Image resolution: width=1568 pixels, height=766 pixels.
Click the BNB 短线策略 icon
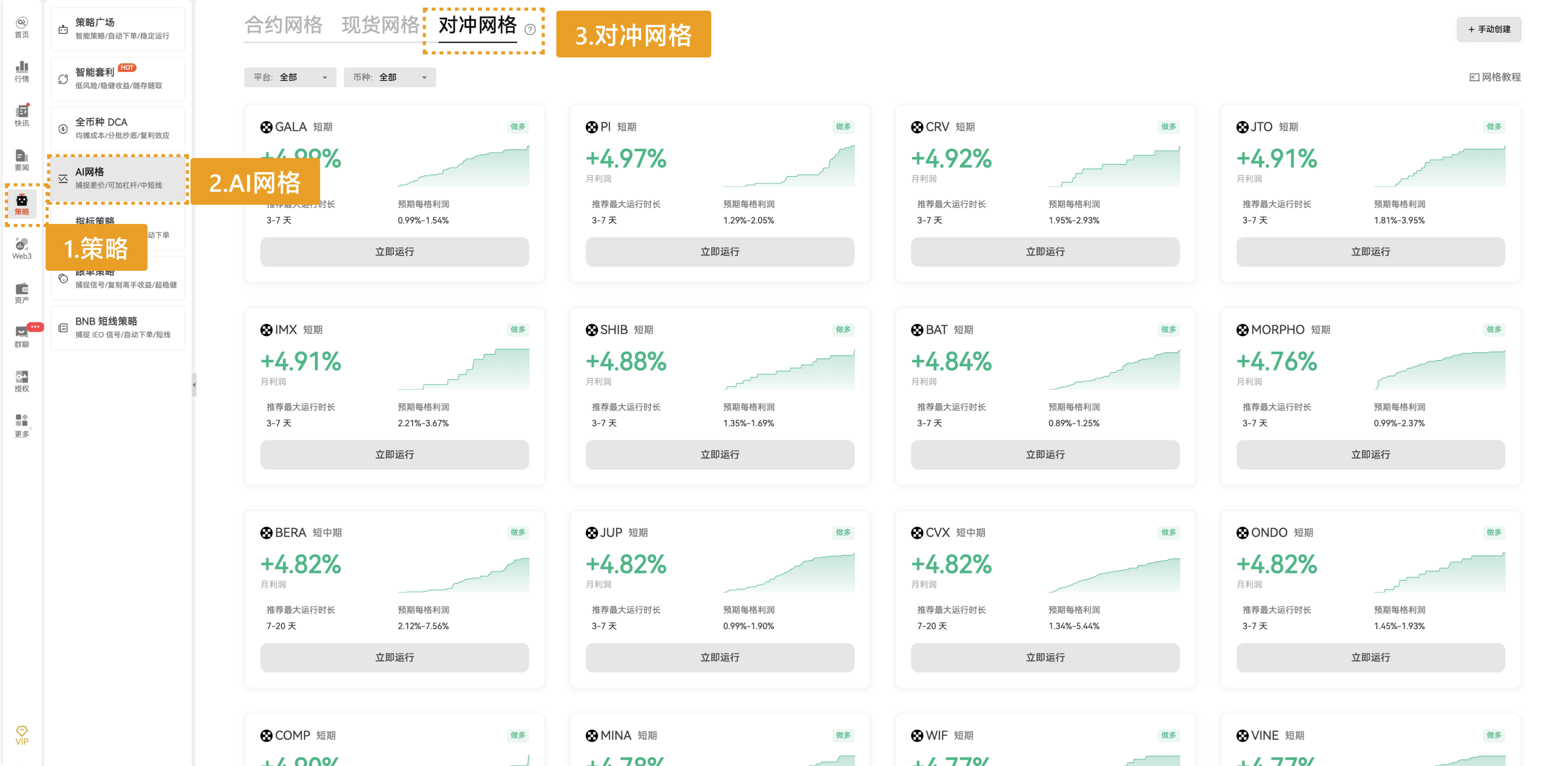(63, 328)
